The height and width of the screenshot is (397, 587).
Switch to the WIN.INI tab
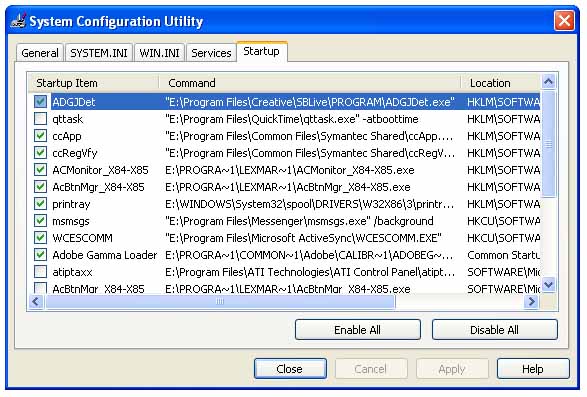(159, 53)
